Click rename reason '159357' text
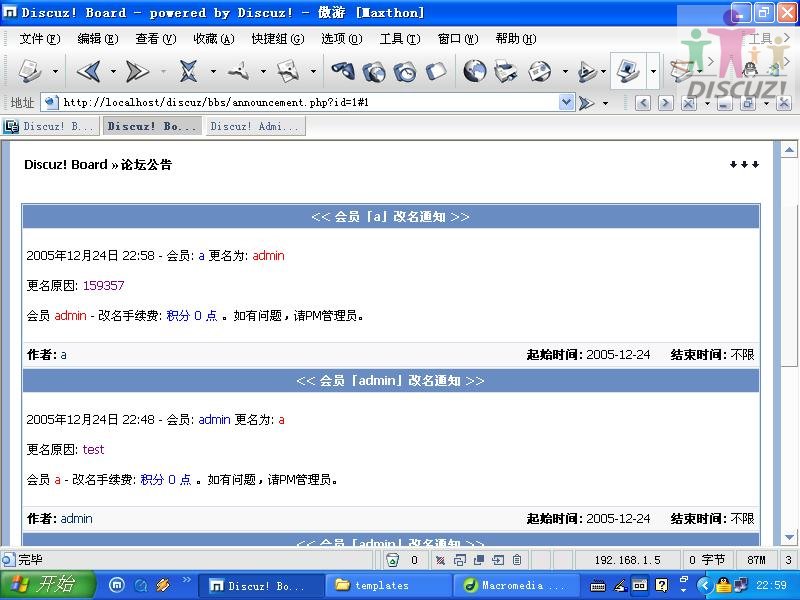The width and height of the screenshot is (800, 600). pos(104,286)
